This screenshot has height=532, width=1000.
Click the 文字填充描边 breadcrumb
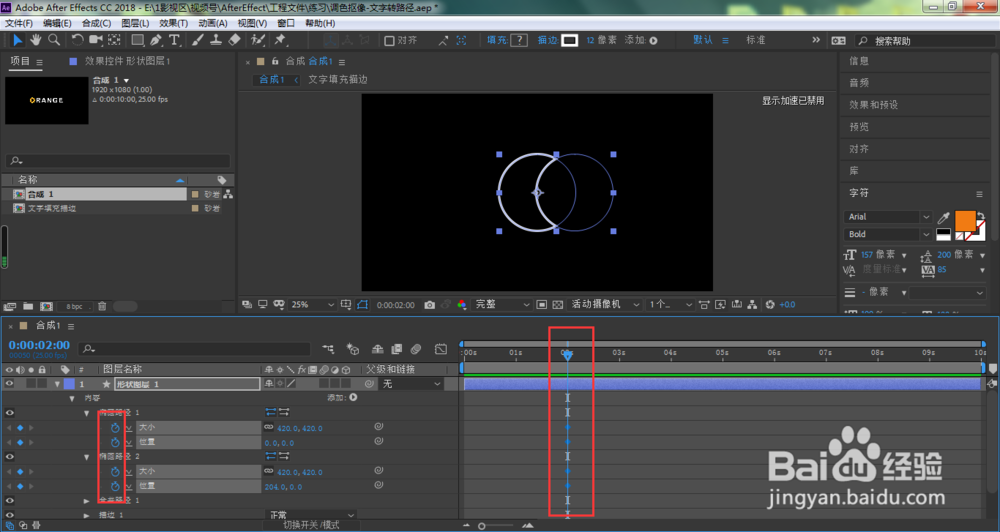[x=338, y=80]
